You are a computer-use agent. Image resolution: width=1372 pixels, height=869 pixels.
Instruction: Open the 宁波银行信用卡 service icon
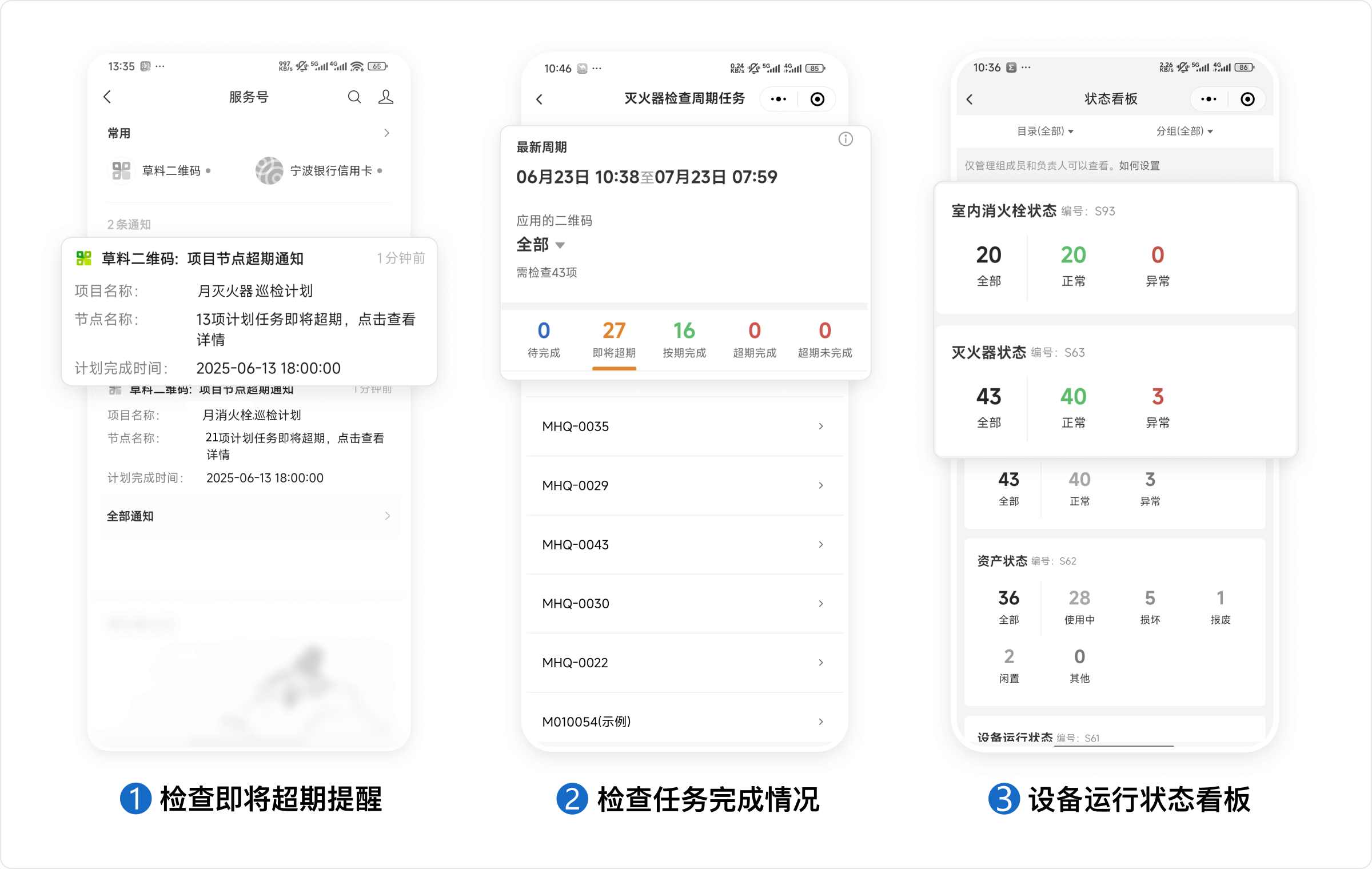coord(269,170)
